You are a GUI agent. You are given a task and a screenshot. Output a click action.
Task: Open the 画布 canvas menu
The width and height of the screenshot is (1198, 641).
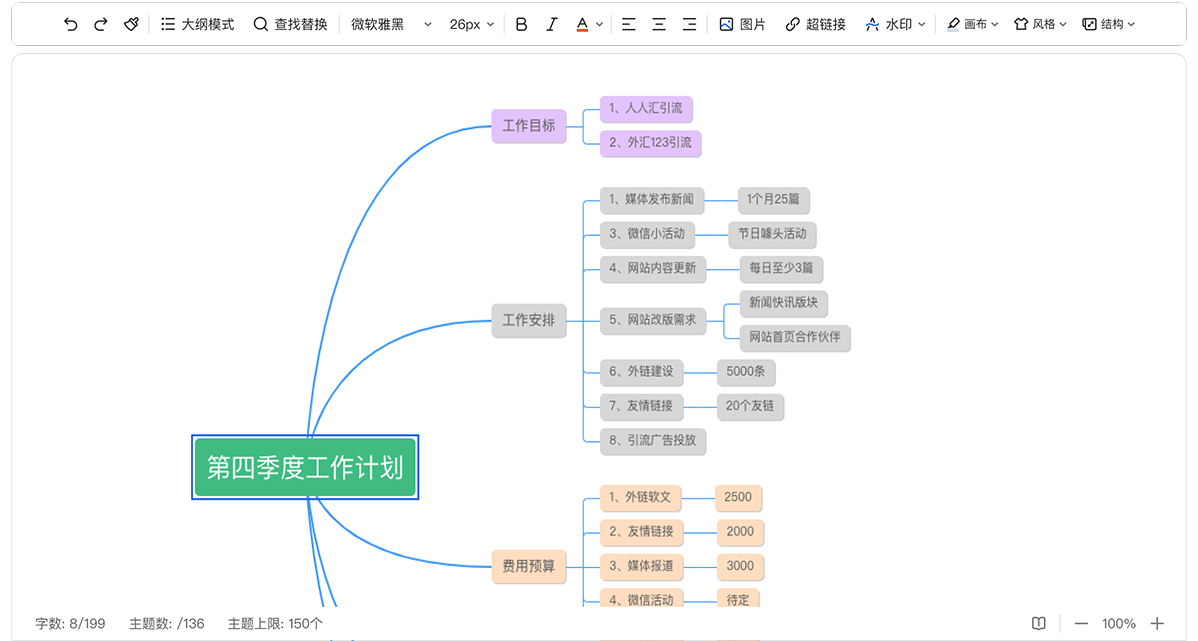tap(972, 24)
